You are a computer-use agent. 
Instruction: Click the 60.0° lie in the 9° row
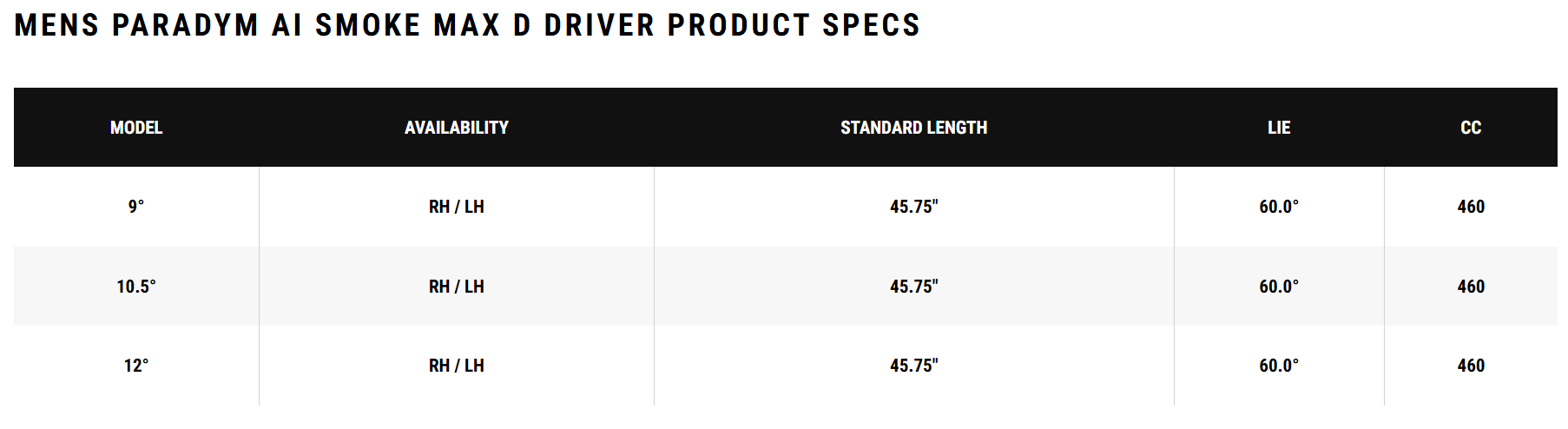coord(1279,207)
